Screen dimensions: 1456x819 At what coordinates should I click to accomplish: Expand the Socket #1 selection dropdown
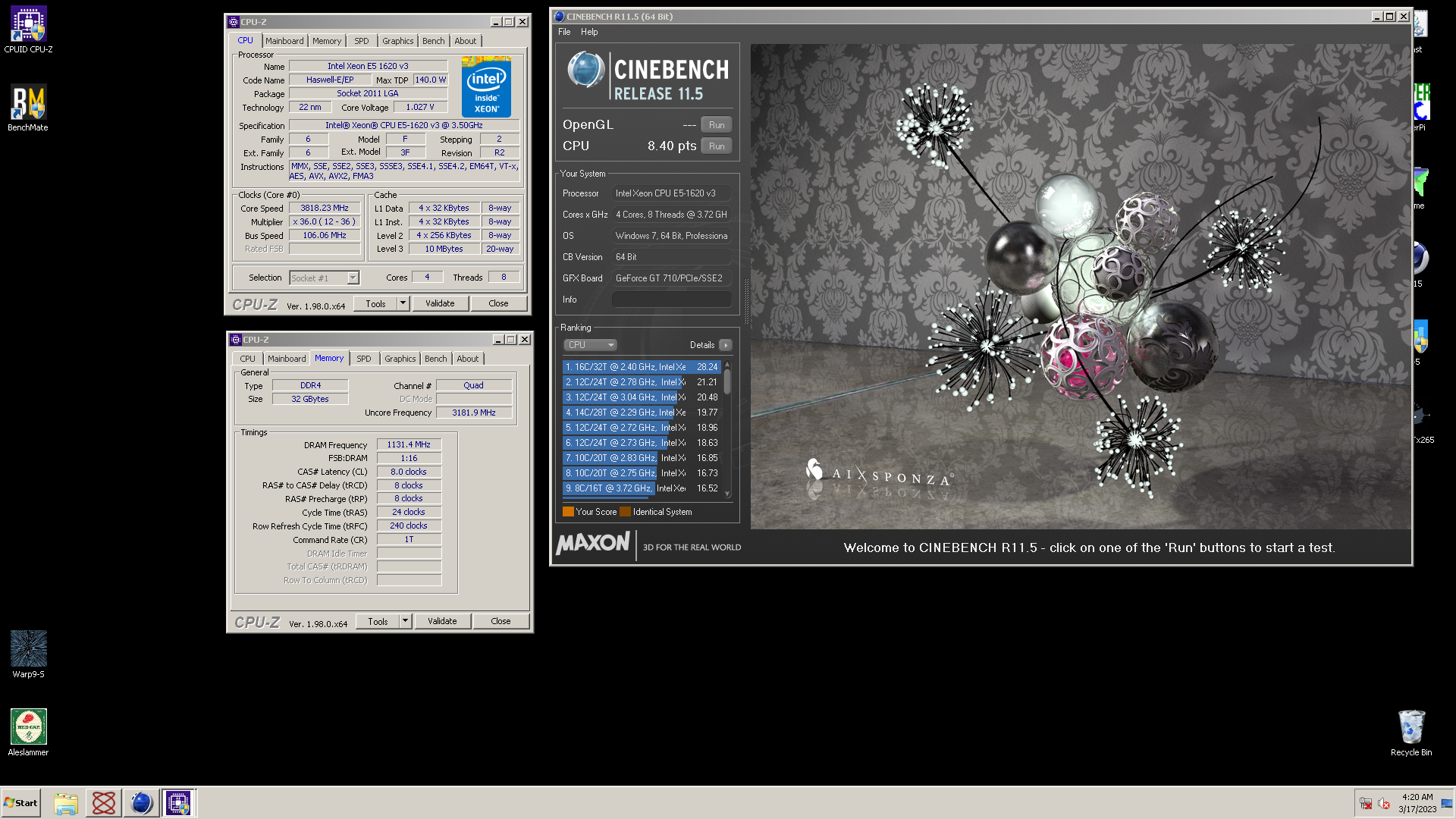[x=353, y=278]
